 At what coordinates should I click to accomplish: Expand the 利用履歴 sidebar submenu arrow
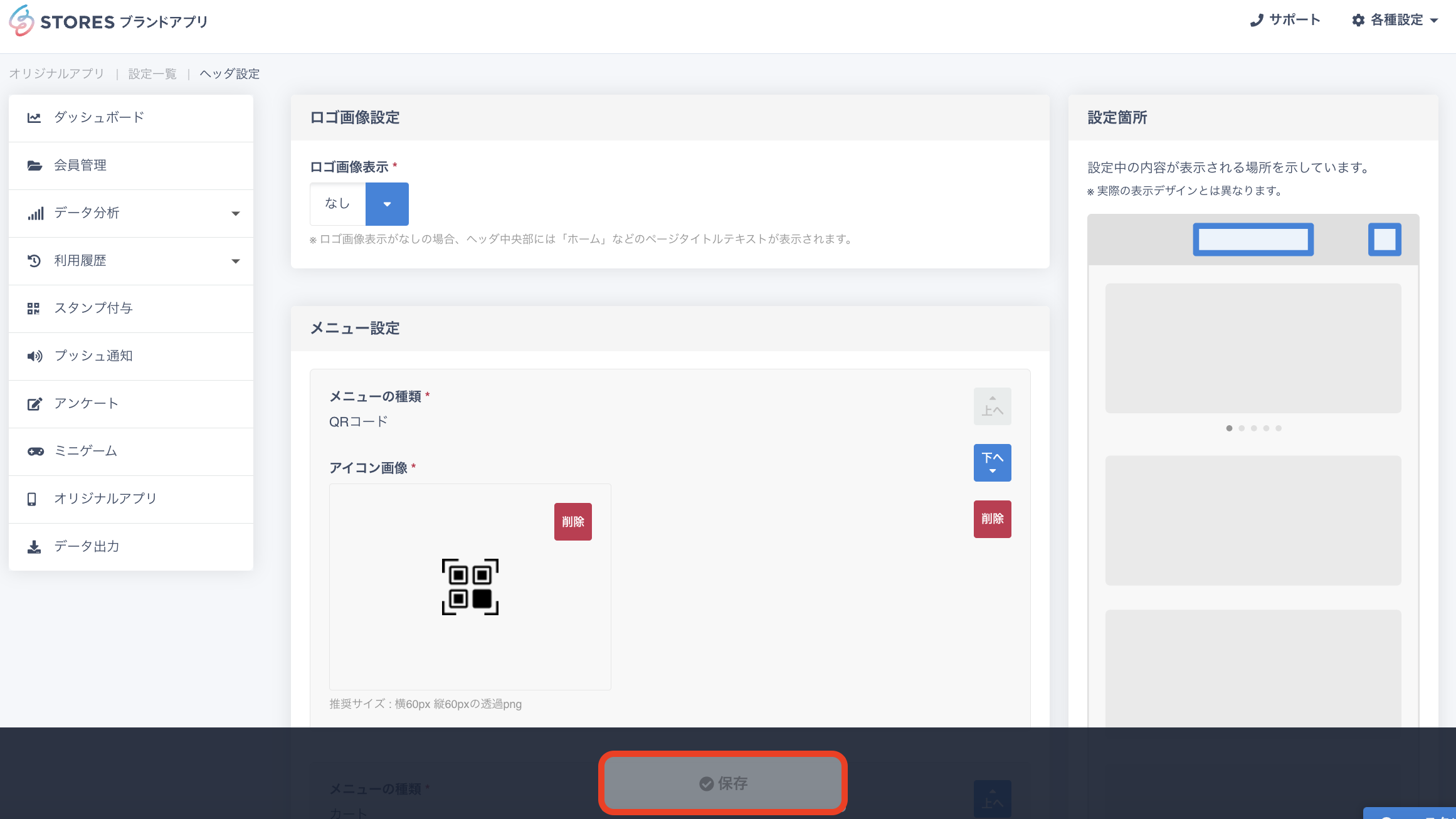[236, 262]
